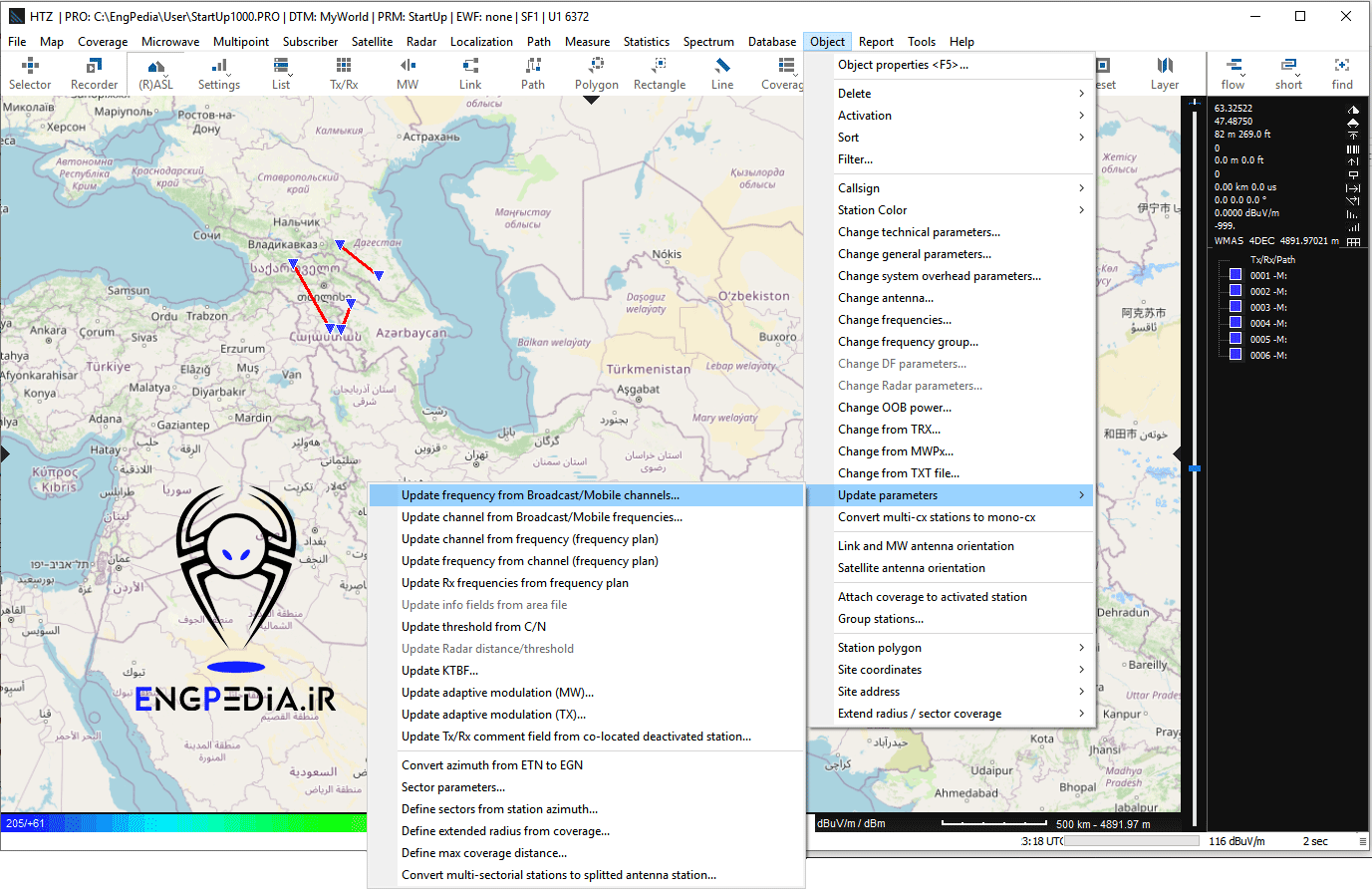
Task: Click the icon beside 82 m 269.0 ft
Action: (x=1353, y=135)
